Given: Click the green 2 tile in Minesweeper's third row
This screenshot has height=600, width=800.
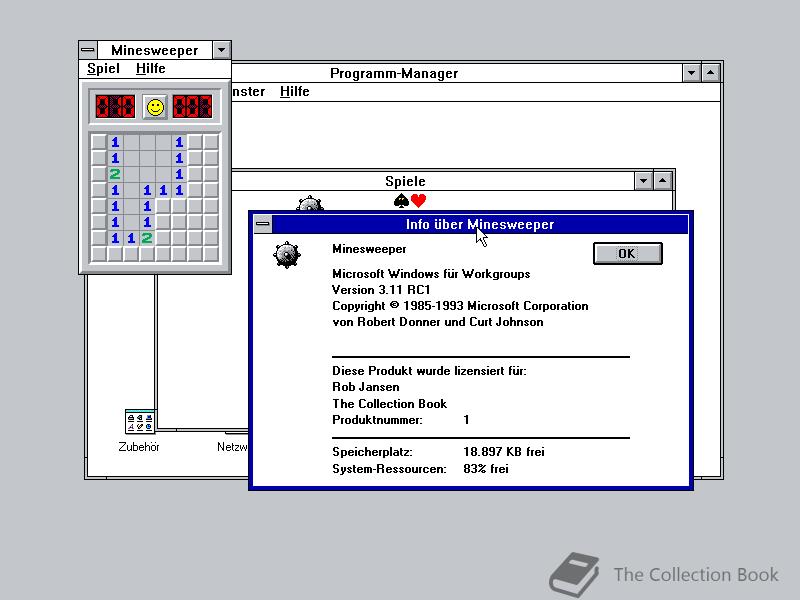Looking at the screenshot, I should pyautogui.click(x=115, y=174).
